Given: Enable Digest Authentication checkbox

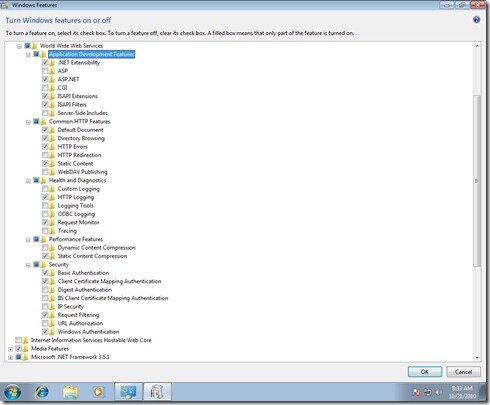Looking at the screenshot, I should [45, 290].
